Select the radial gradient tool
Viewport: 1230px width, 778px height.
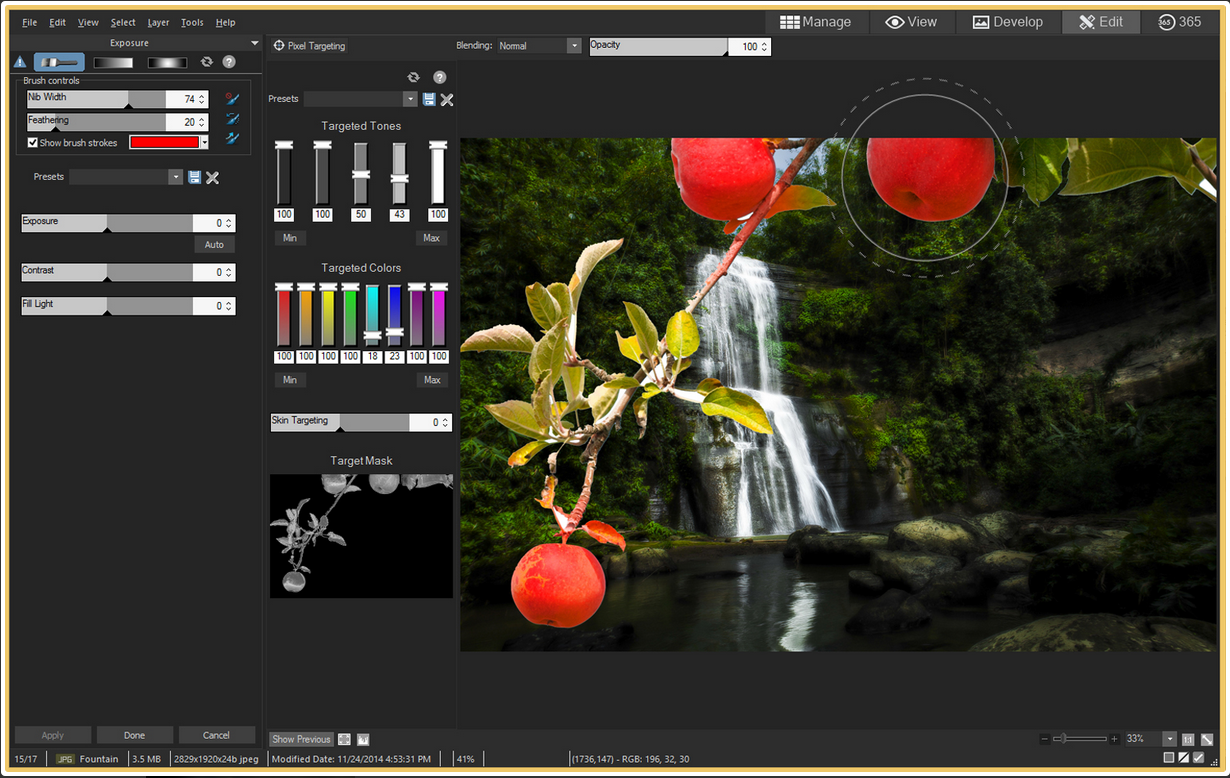point(167,62)
